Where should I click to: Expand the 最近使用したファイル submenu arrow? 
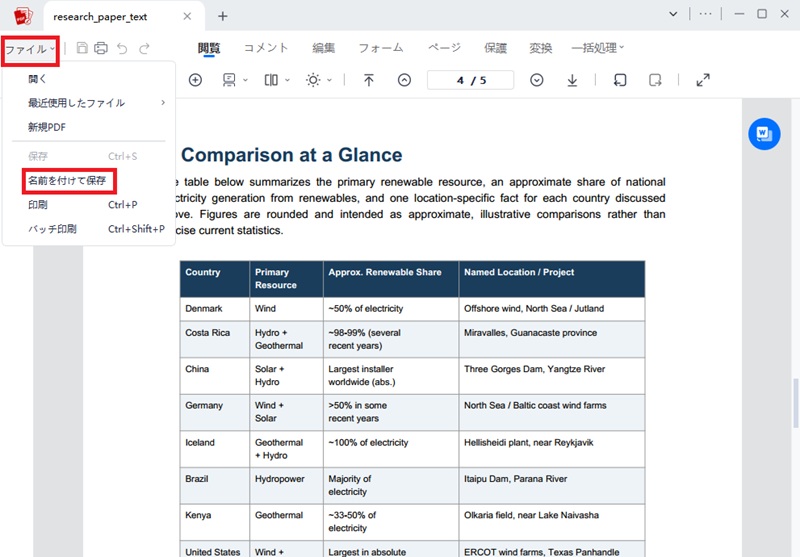tap(163, 103)
